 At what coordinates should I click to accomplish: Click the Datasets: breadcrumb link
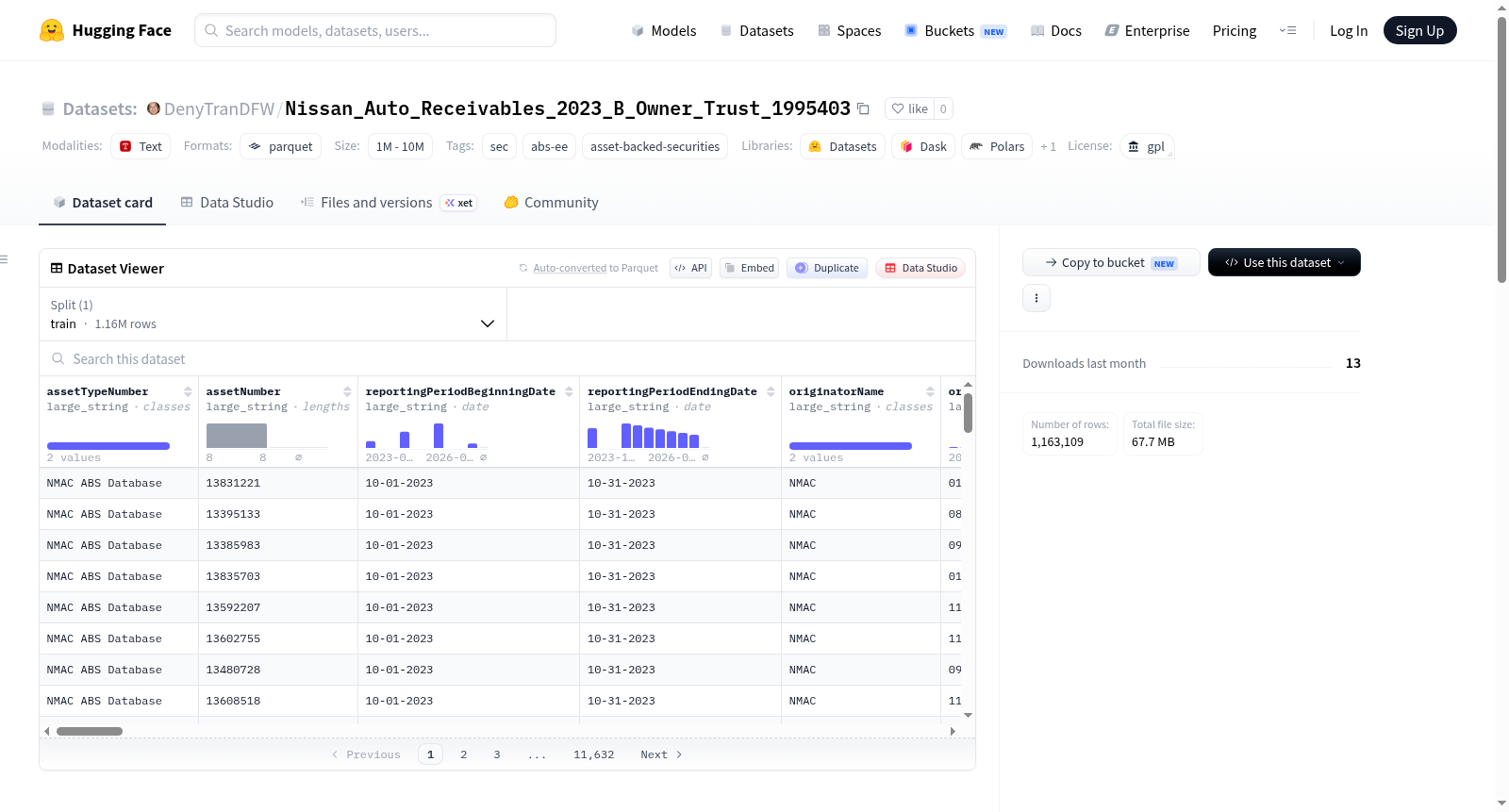tap(100, 108)
